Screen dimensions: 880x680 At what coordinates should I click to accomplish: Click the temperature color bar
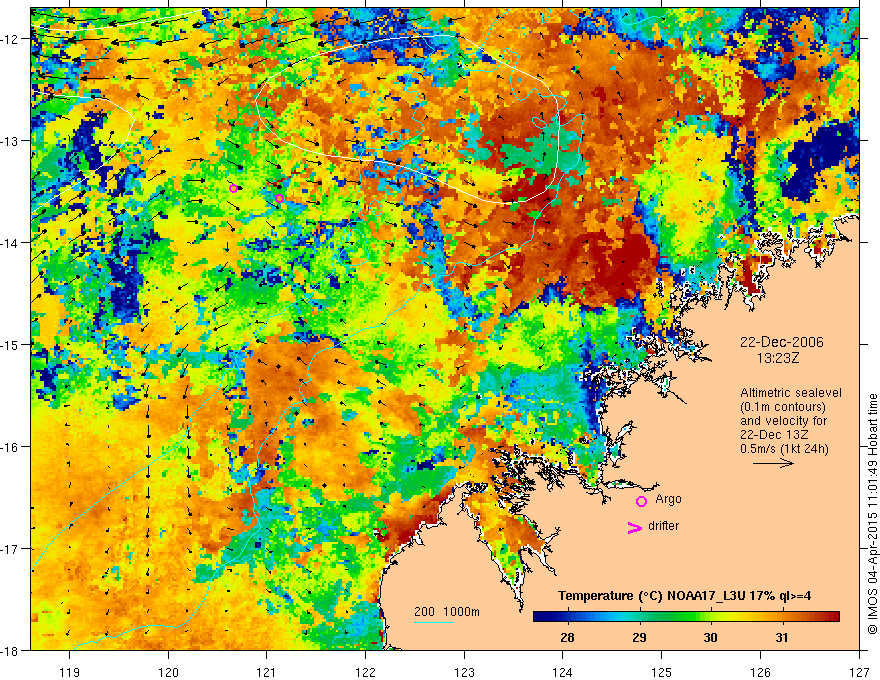tap(686, 617)
